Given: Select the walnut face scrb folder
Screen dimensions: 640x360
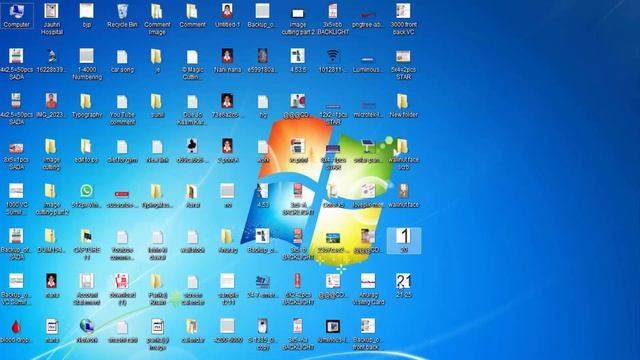Looking at the screenshot, I should coord(403,154).
